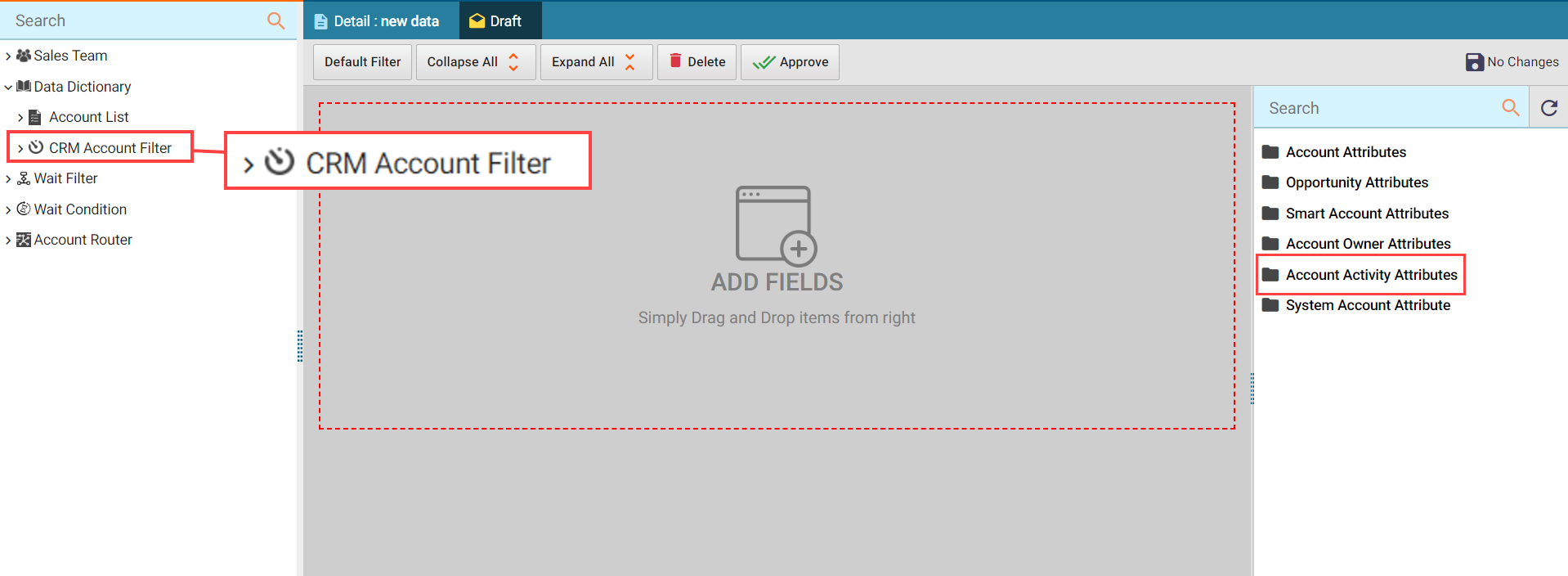Select CRM Account Filter label in tree
This screenshot has height=576, width=1568.
(x=110, y=148)
